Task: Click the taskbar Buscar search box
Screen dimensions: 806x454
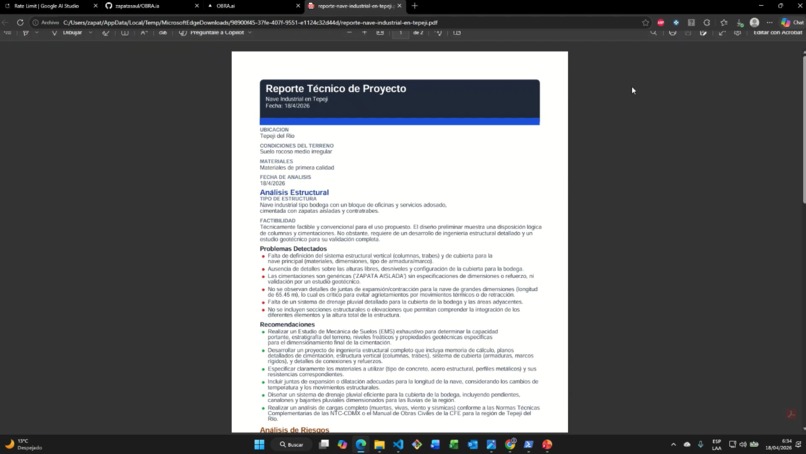Action: coord(292,444)
